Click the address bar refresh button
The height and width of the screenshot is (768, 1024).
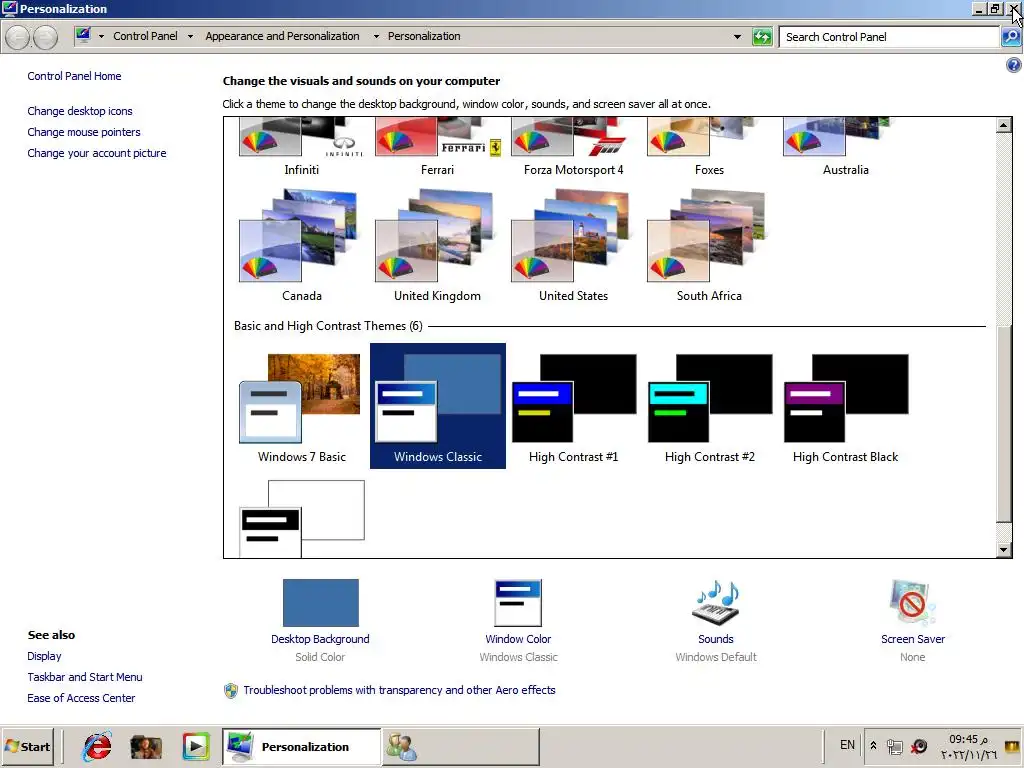tap(761, 37)
